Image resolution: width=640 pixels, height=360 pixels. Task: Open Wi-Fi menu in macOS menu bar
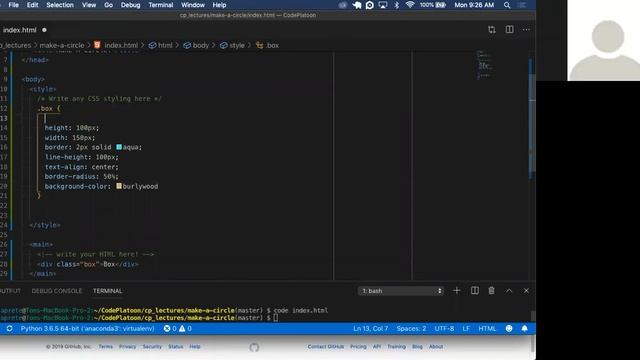410,5
